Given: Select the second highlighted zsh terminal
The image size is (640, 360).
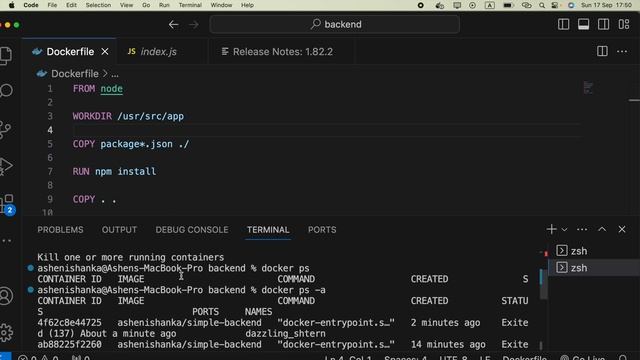Looking at the screenshot, I should 594,268.
